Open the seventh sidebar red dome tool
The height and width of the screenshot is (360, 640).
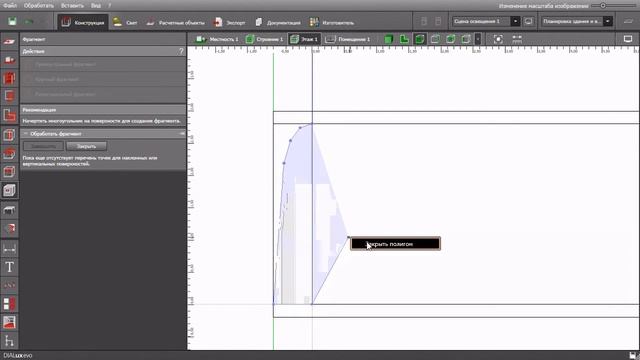[x=9, y=153]
